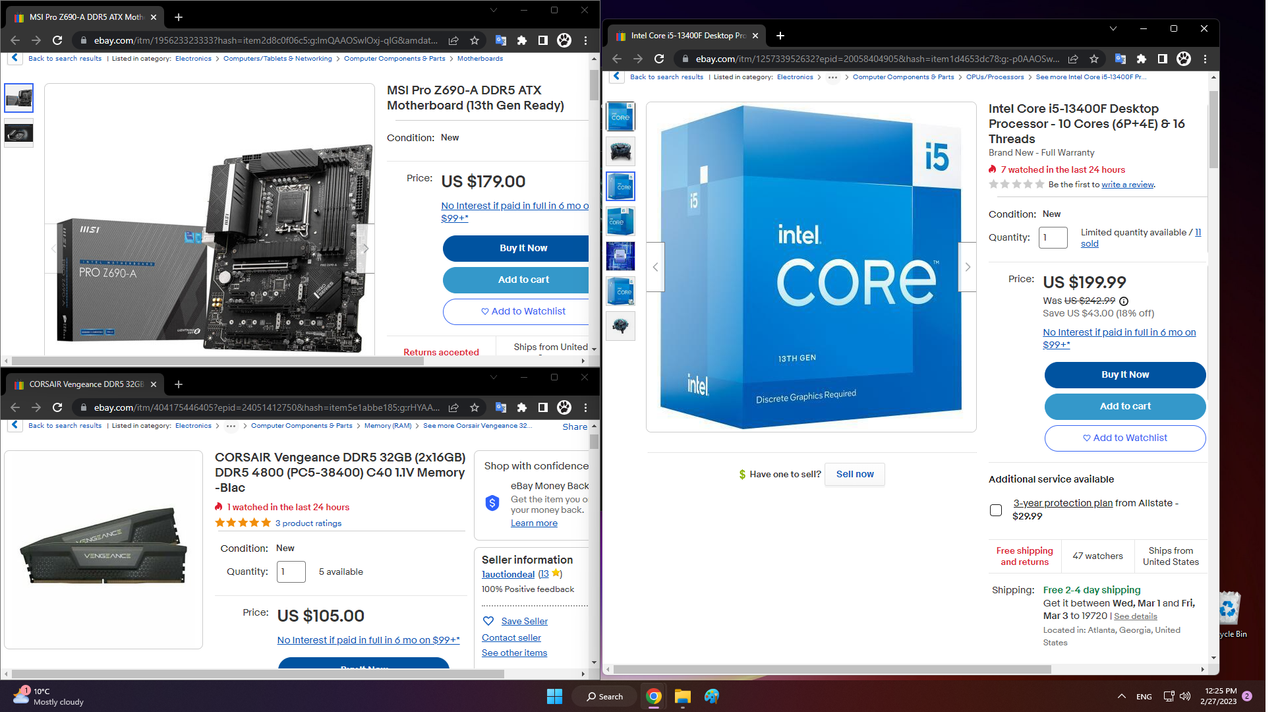Viewport: 1280px width, 712px height.
Task: Open tab search dropdown in Intel window
Action: [x=1113, y=29]
